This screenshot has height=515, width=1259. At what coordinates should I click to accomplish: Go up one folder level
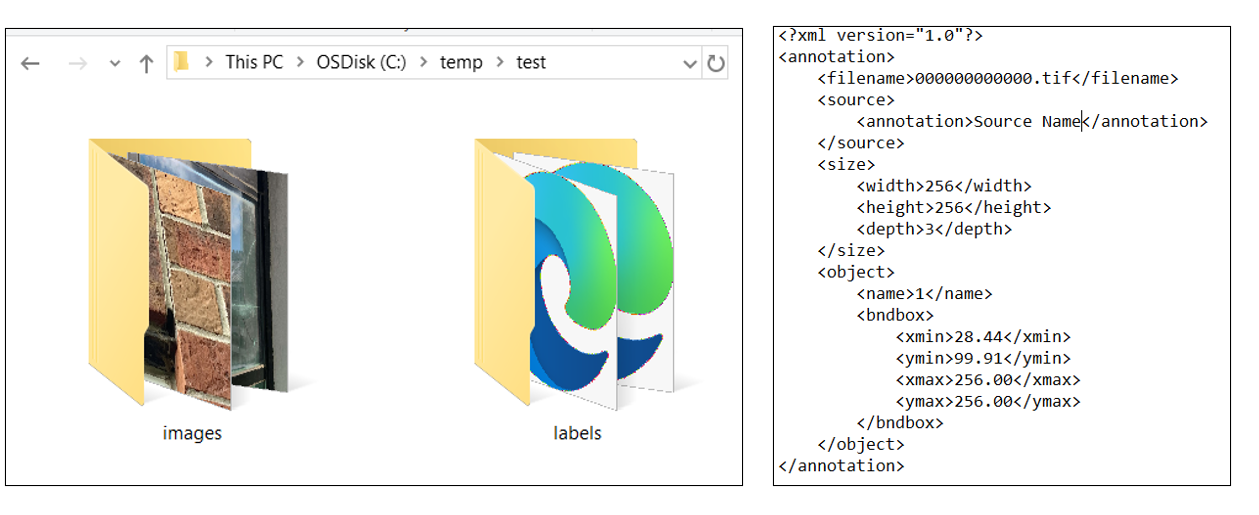pyautogui.click(x=146, y=63)
